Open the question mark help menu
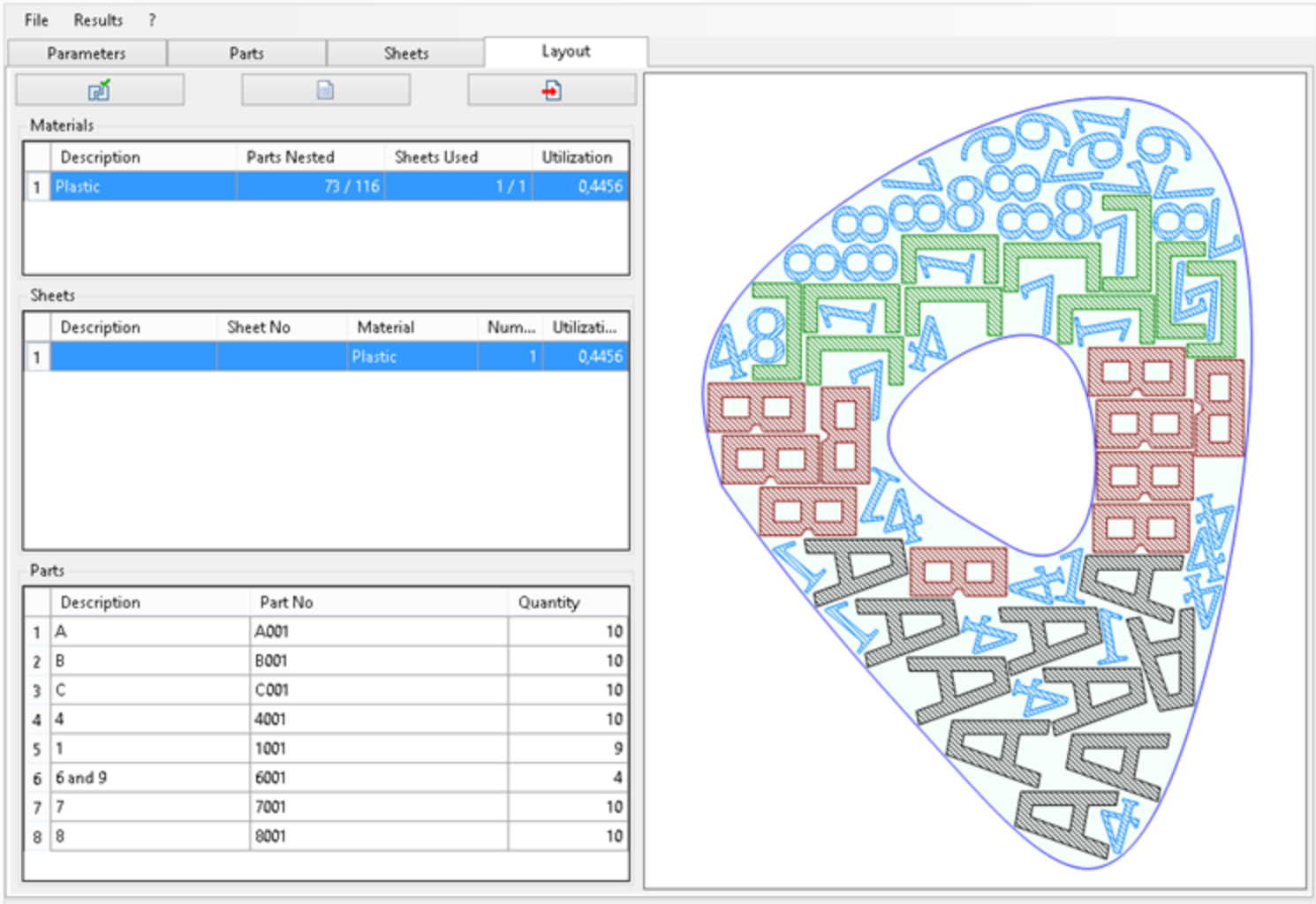This screenshot has width=1316, height=904. [152, 19]
